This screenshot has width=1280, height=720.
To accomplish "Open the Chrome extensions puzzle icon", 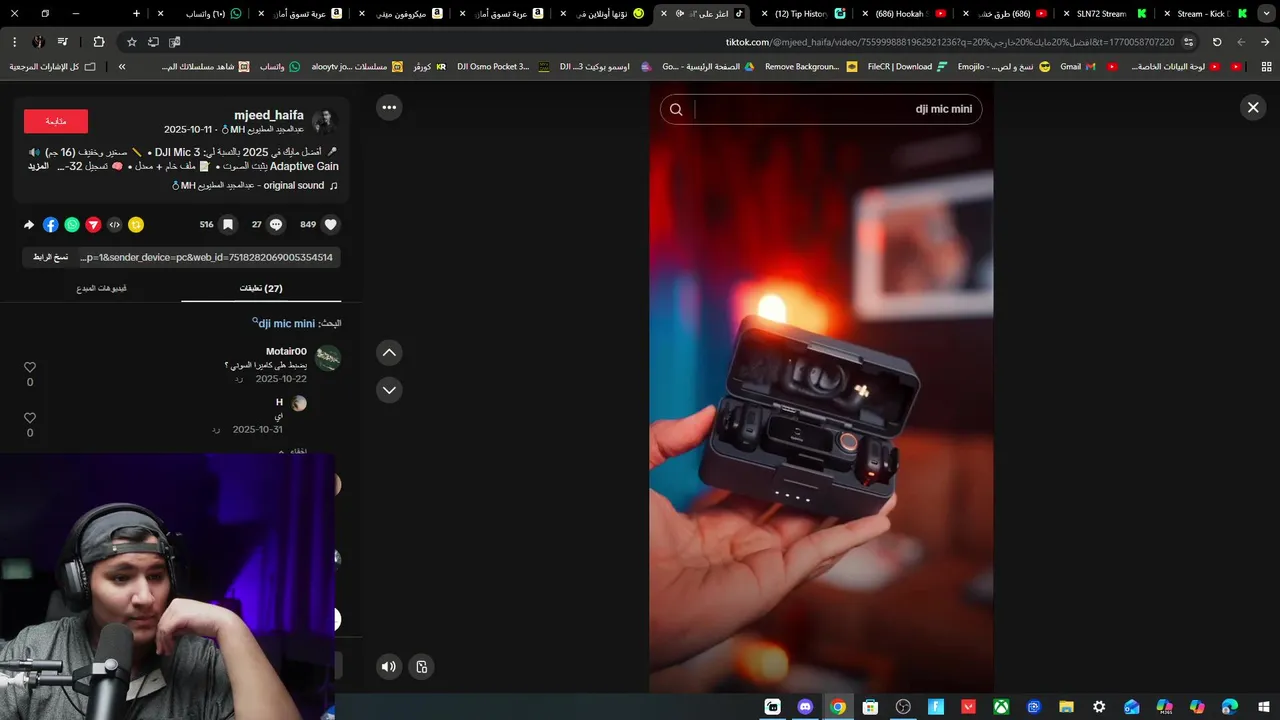I will click(x=98, y=42).
